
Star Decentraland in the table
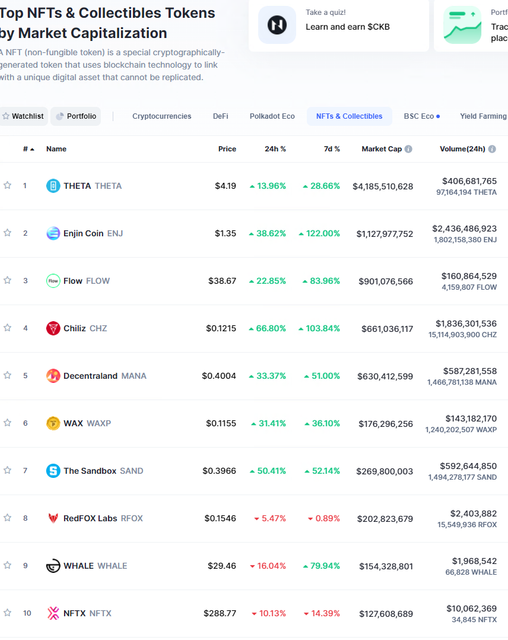coord(7,375)
